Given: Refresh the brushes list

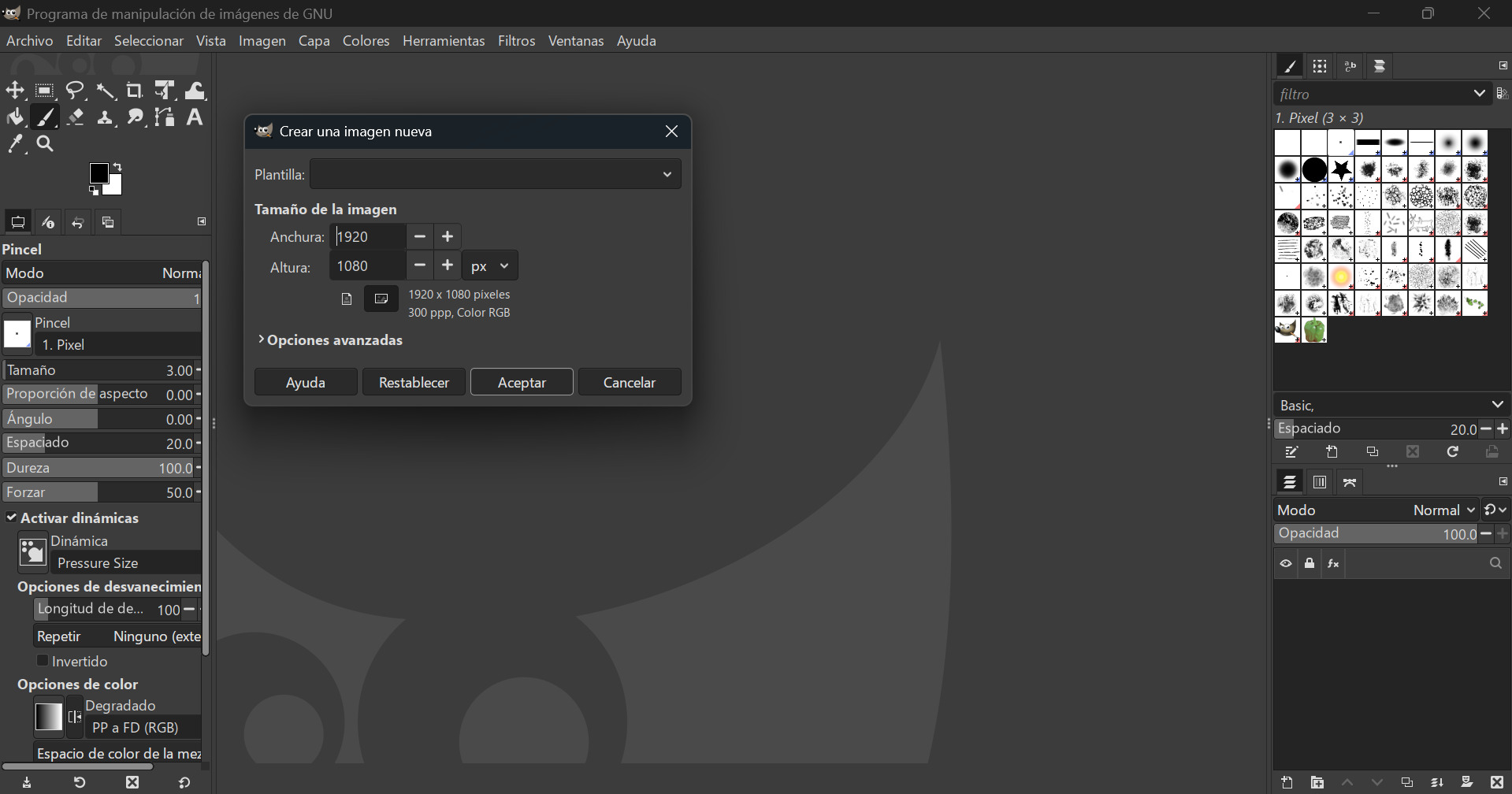Looking at the screenshot, I should (1452, 451).
